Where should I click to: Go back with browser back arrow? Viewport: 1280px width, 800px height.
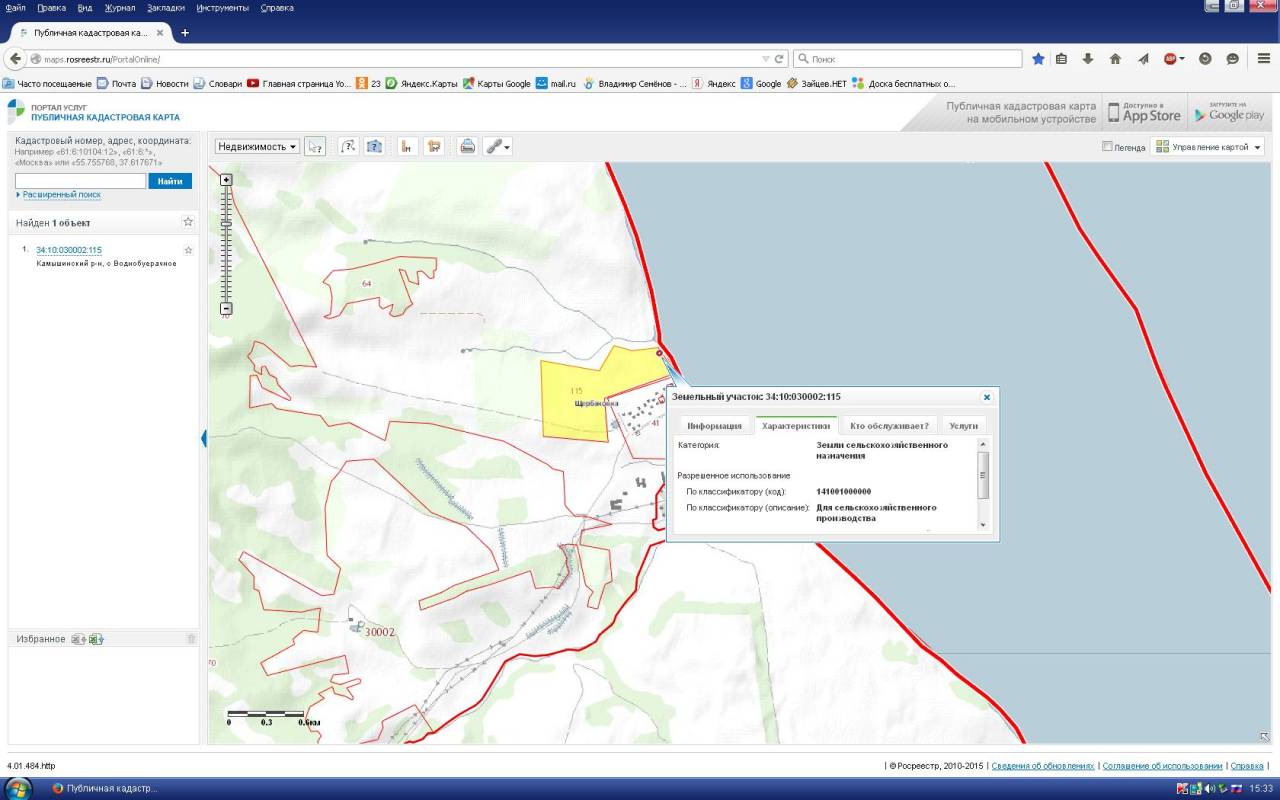14,59
